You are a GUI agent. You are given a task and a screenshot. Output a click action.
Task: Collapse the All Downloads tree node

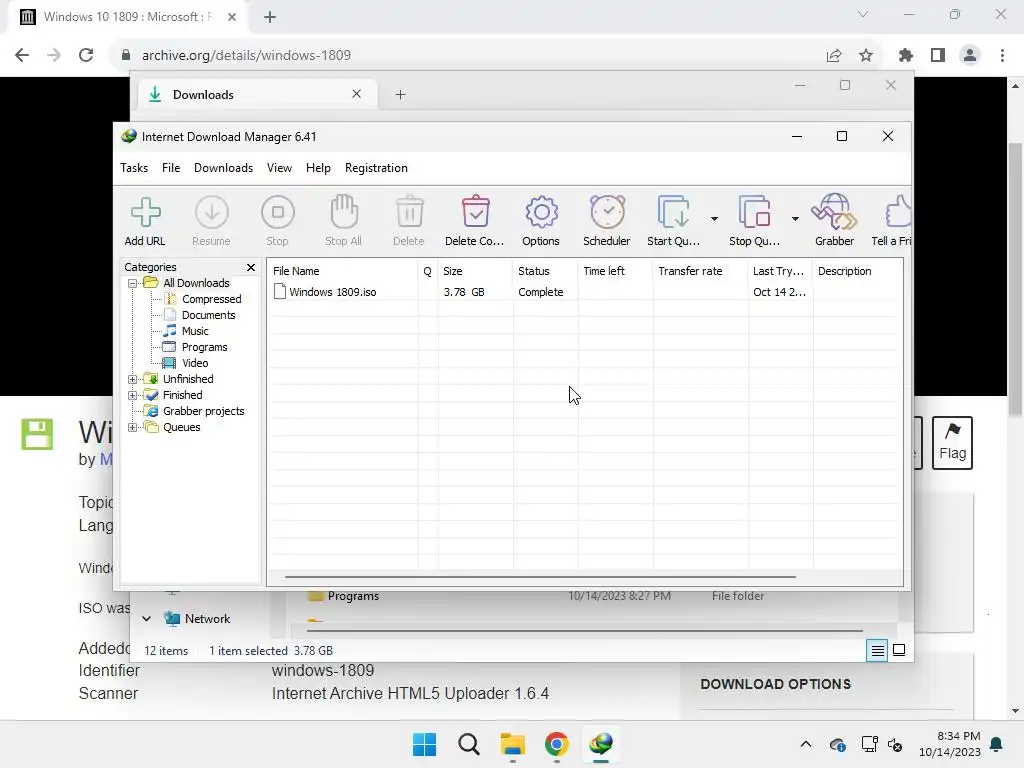133,283
